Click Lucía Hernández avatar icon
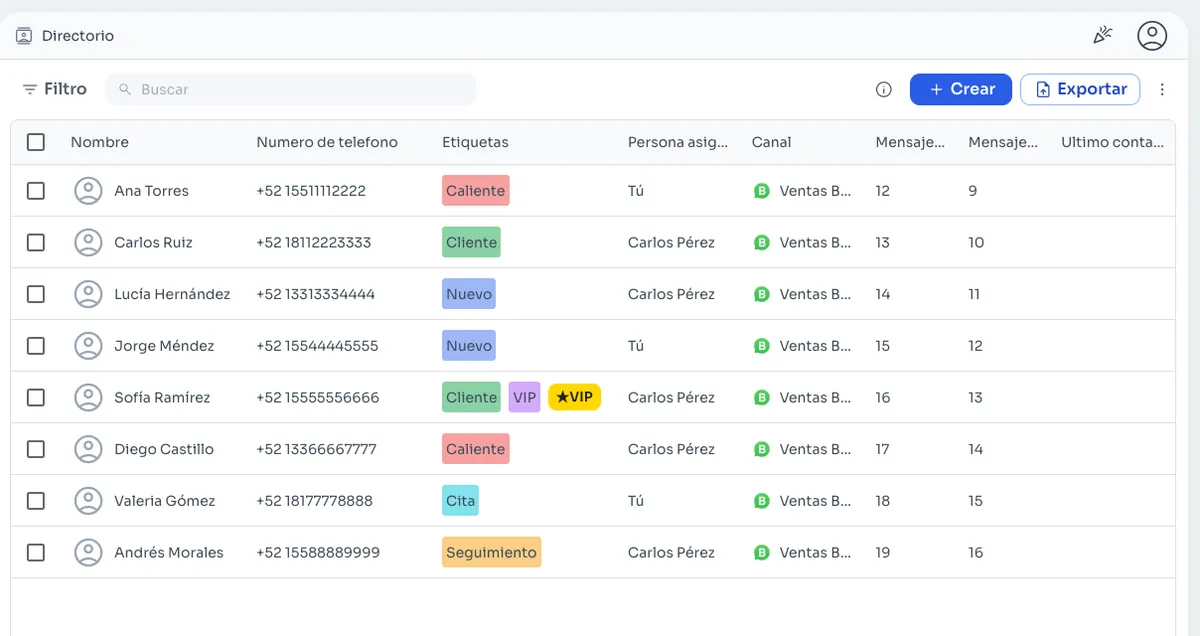 [x=89, y=294]
